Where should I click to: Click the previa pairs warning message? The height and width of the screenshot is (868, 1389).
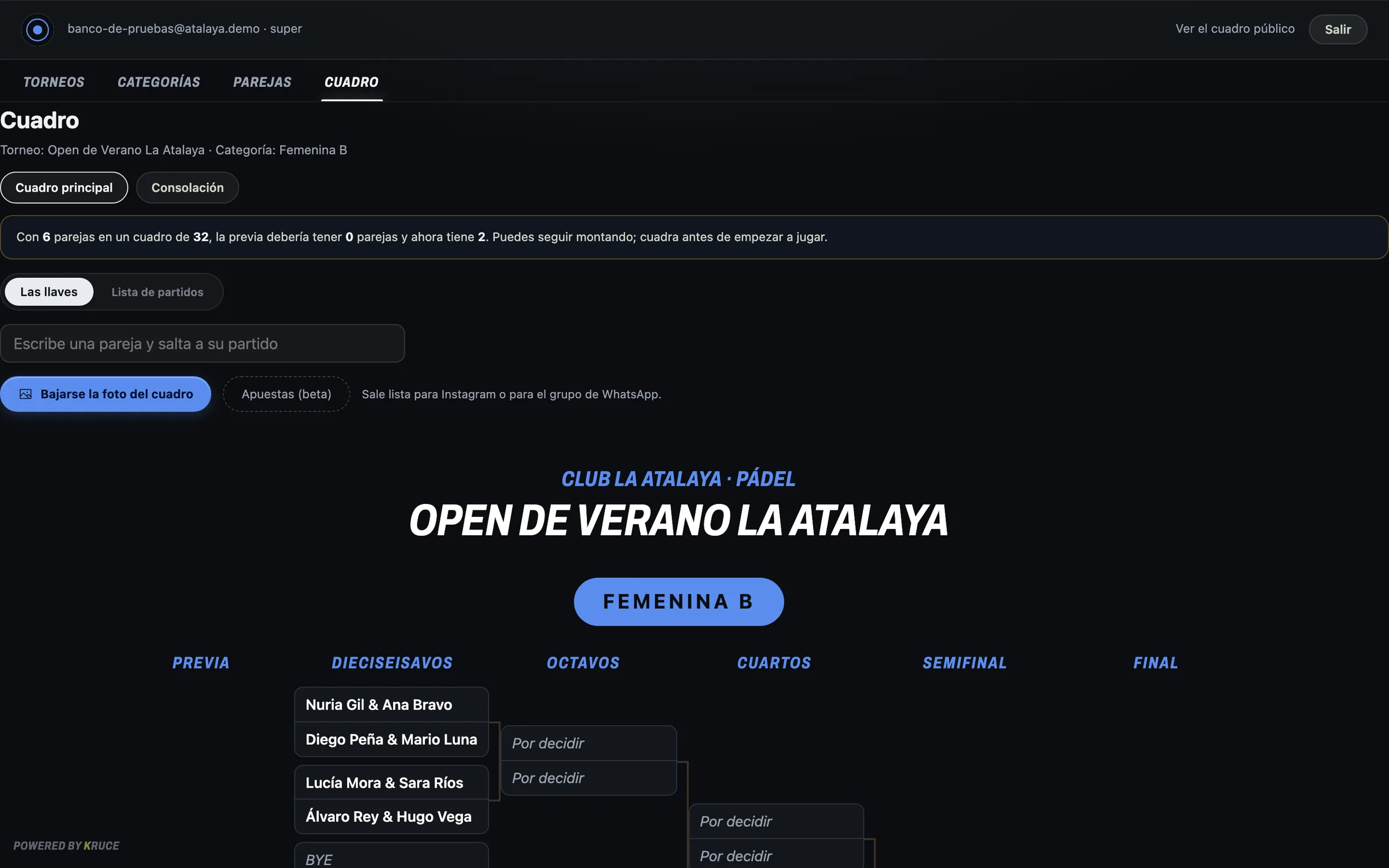point(694,237)
